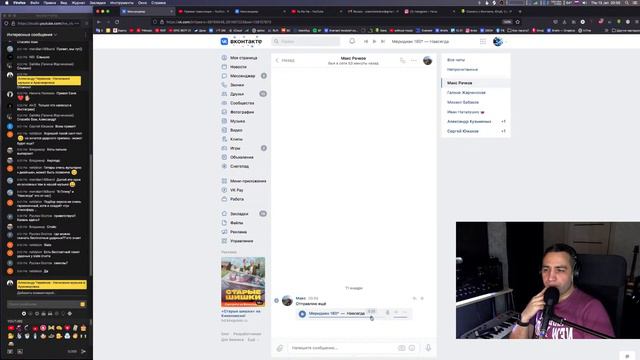Open Закладки in VK sidebar
Viewport: 640px width, 360px height.
coord(239,214)
